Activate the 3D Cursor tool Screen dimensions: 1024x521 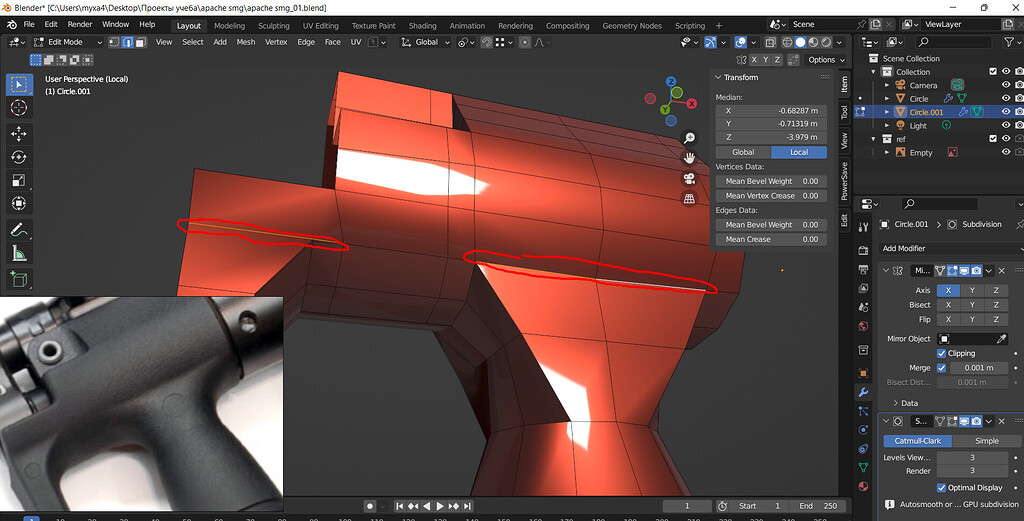[x=19, y=108]
